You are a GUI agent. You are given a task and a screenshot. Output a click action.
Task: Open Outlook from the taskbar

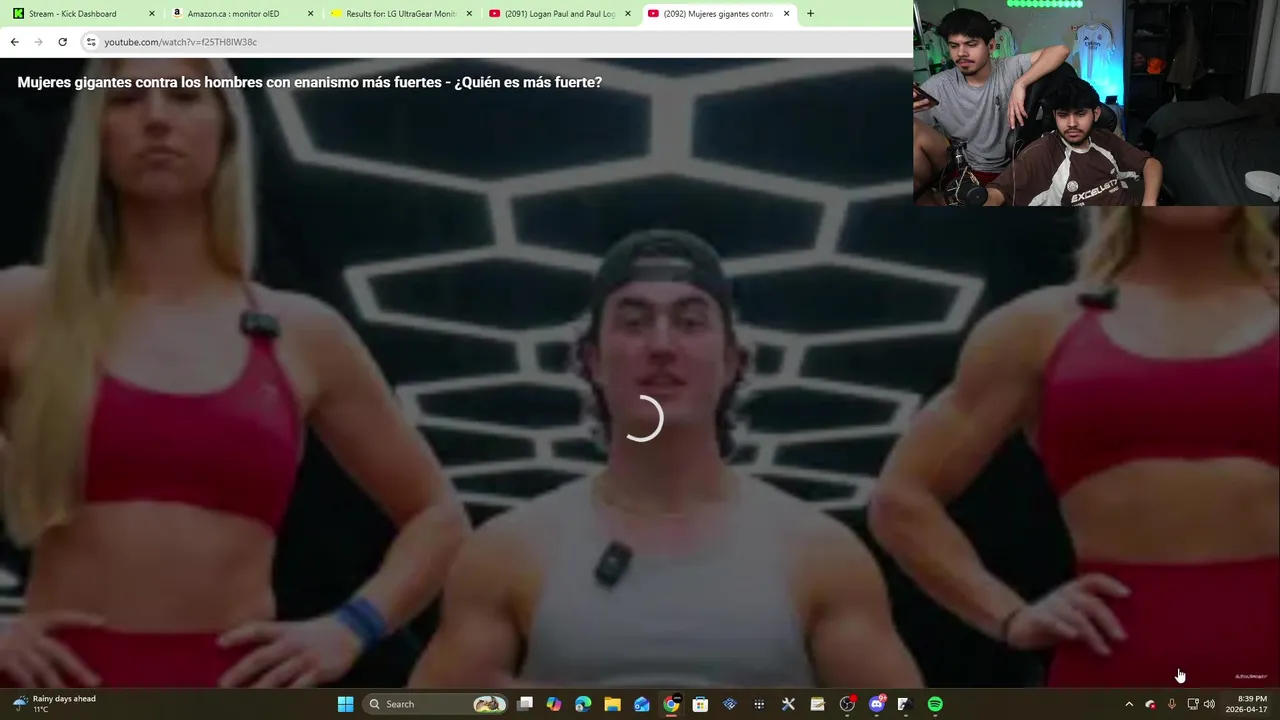point(642,704)
